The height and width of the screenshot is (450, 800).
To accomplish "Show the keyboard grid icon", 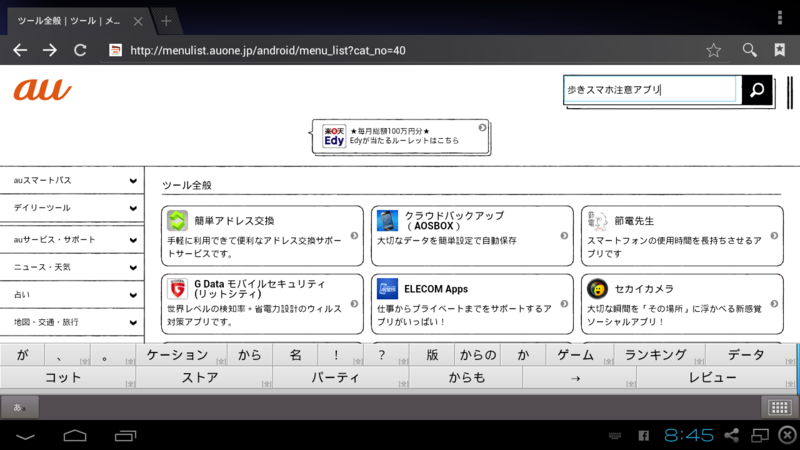I will click(x=779, y=407).
